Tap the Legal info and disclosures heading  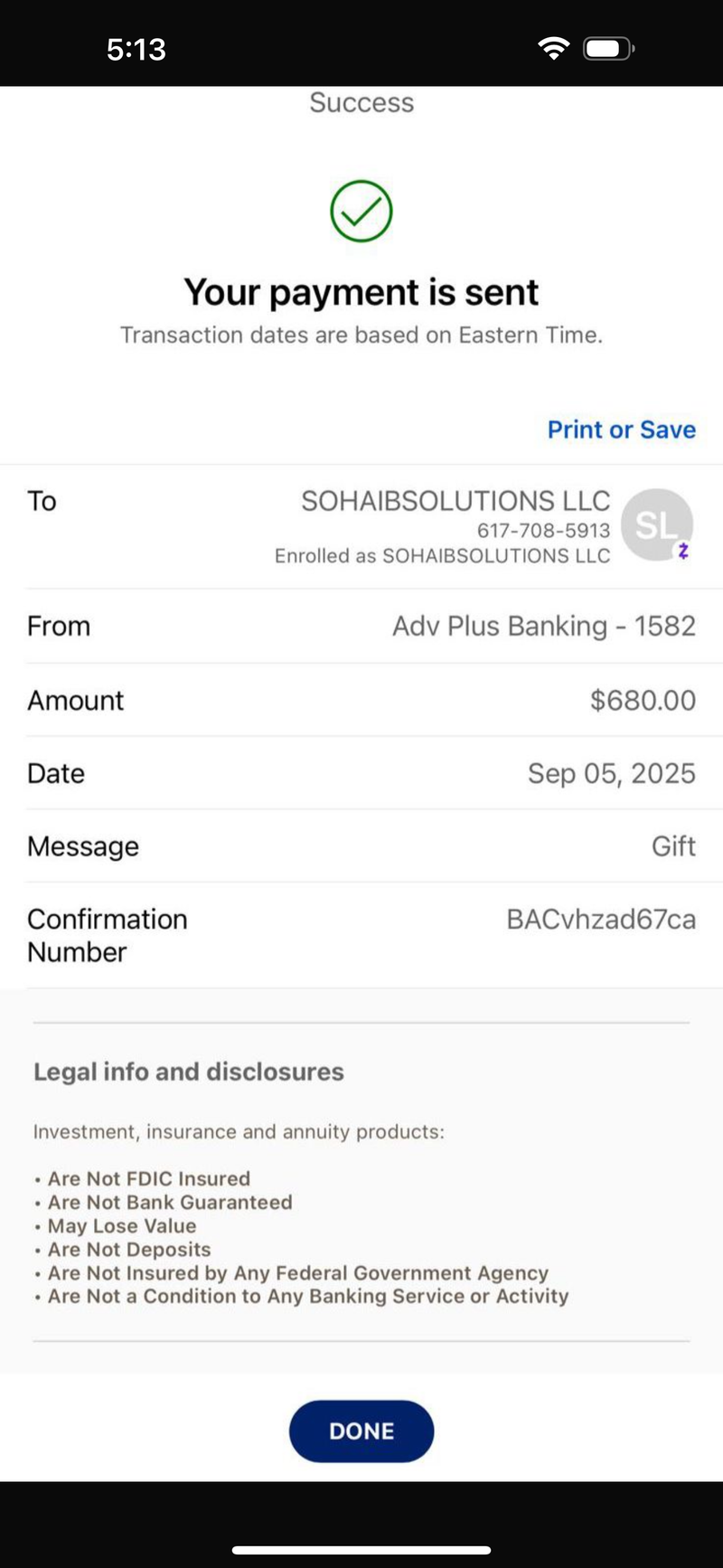pyautogui.click(x=189, y=1072)
